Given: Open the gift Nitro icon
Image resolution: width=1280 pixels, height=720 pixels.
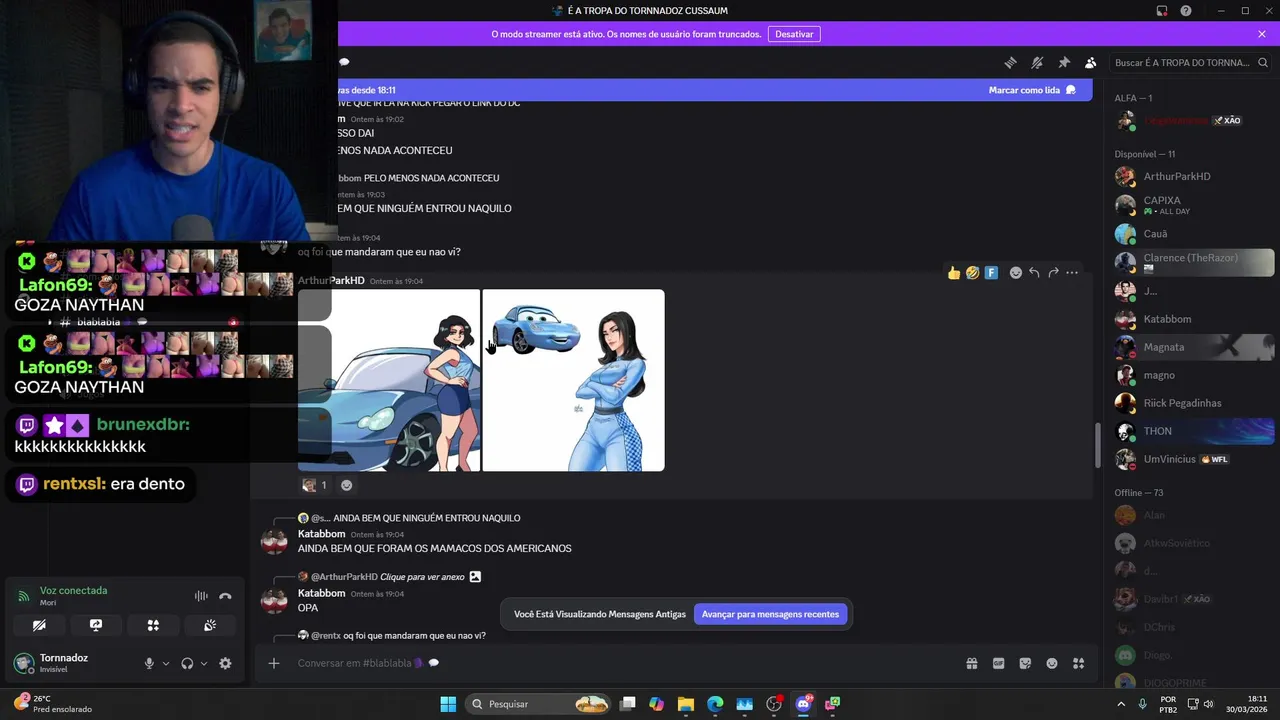Looking at the screenshot, I should pos(971,663).
